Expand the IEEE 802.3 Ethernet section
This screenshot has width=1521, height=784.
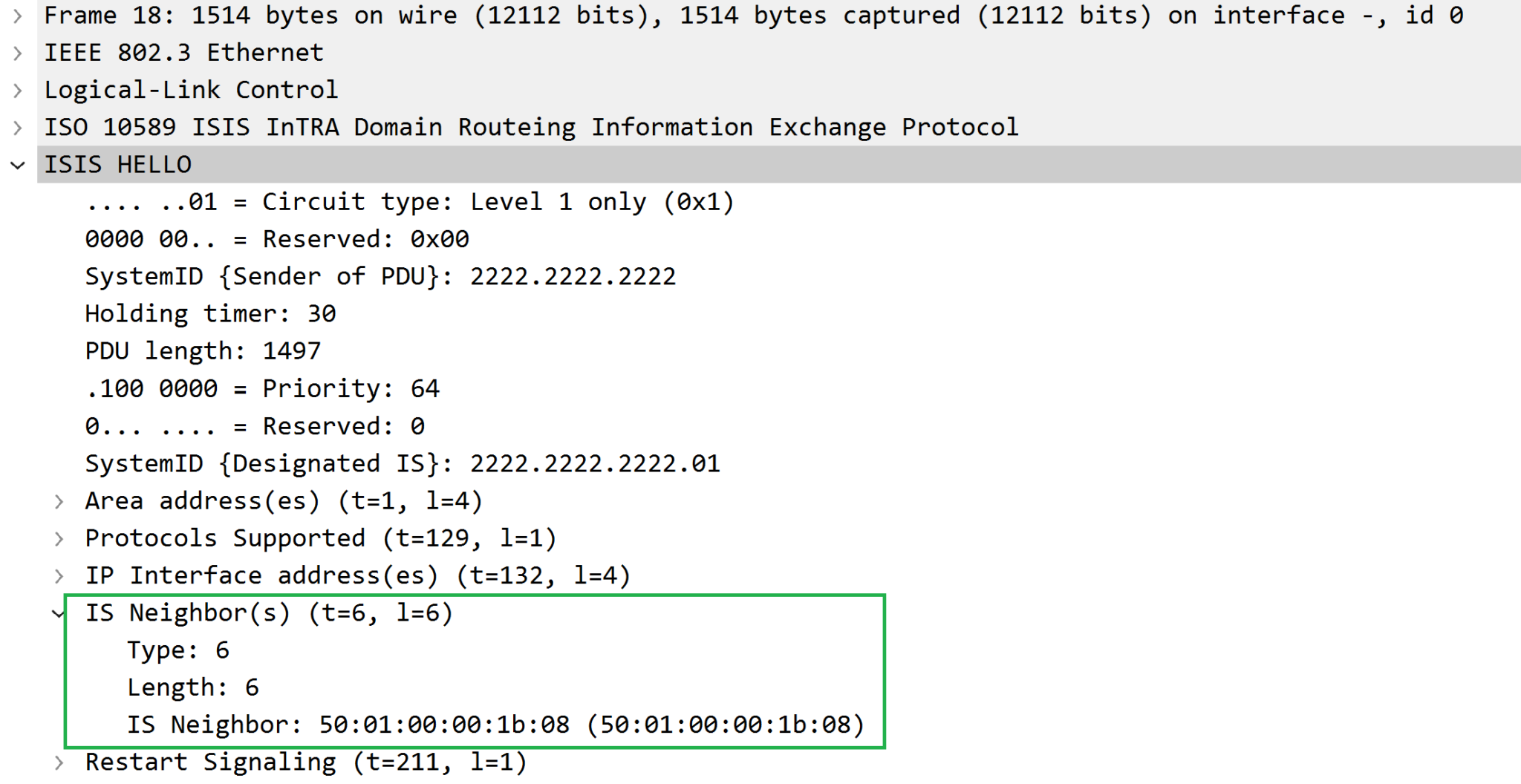click(16, 52)
